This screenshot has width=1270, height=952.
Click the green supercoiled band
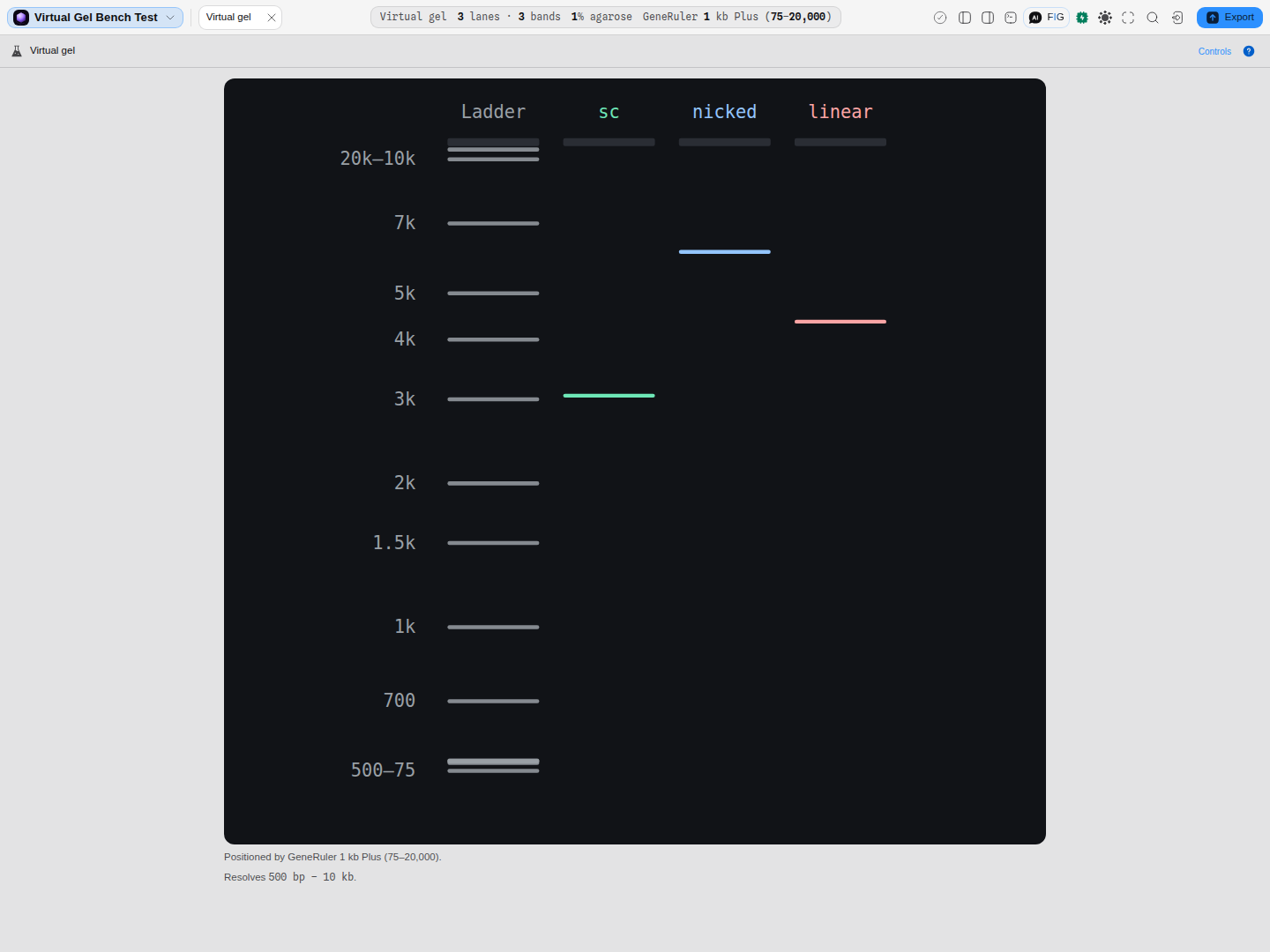click(609, 396)
